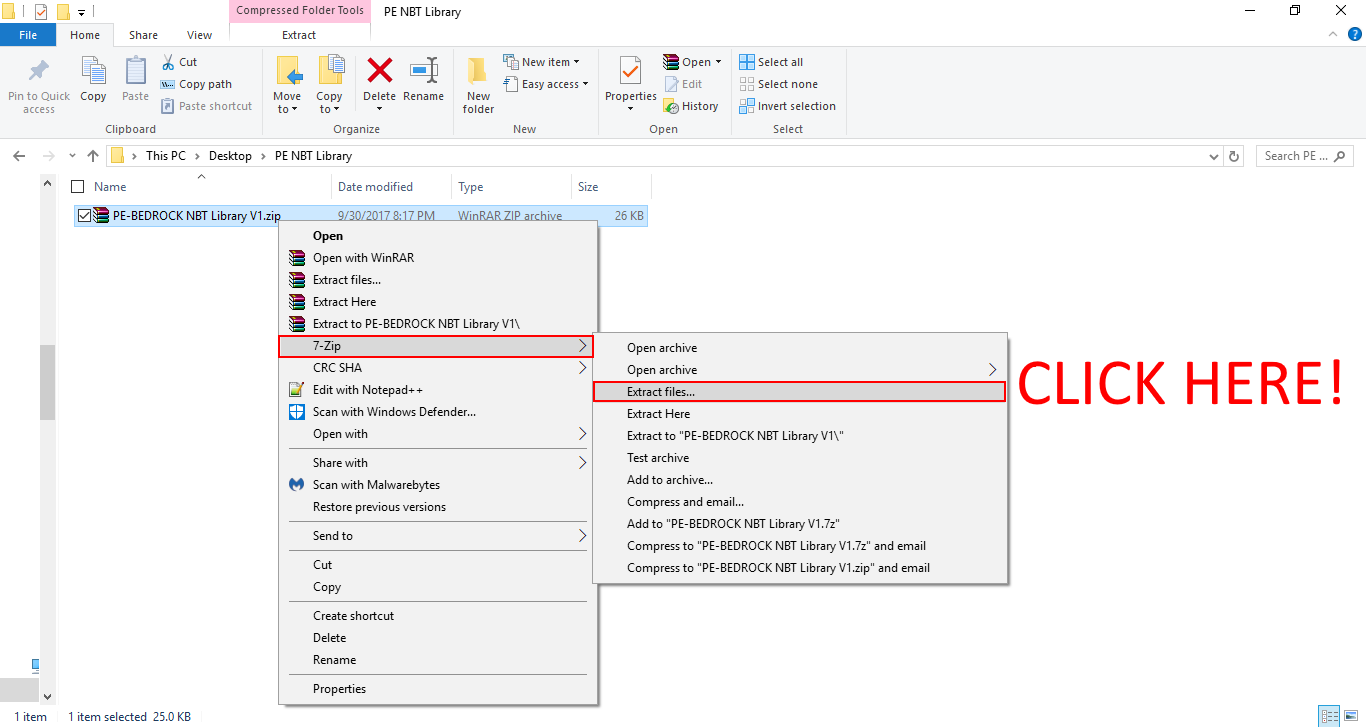
Task: Click the Edit button in Open group
Action: click(x=683, y=84)
